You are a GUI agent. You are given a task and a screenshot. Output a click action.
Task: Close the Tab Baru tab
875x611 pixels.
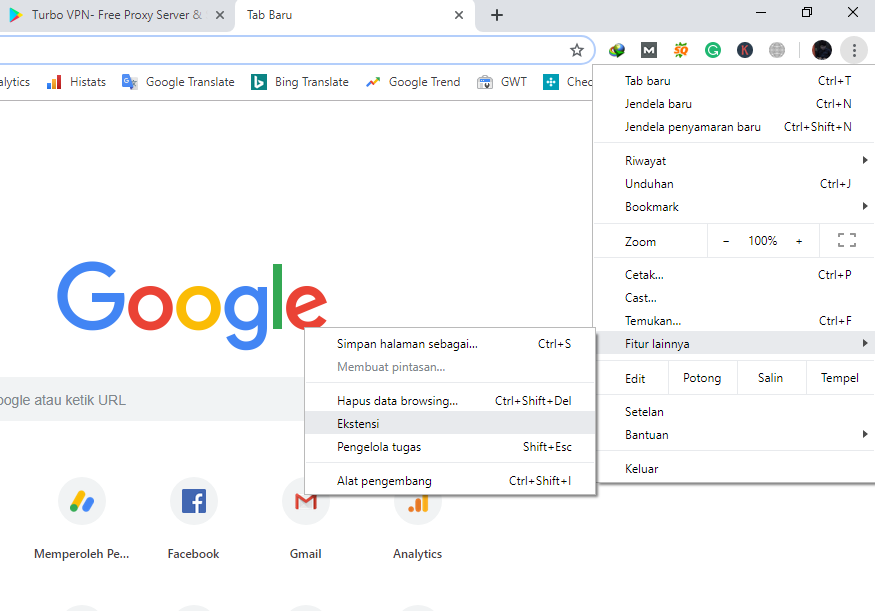tap(459, 15)
